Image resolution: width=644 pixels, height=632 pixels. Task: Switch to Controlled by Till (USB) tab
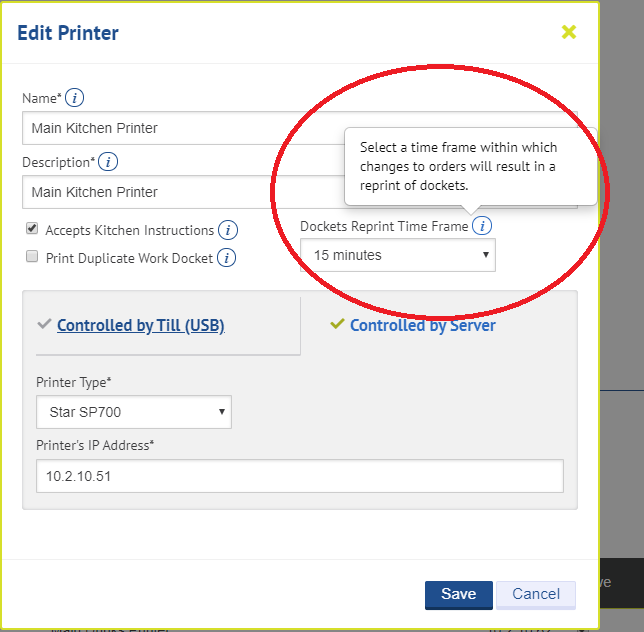click(x=140, y=325)
